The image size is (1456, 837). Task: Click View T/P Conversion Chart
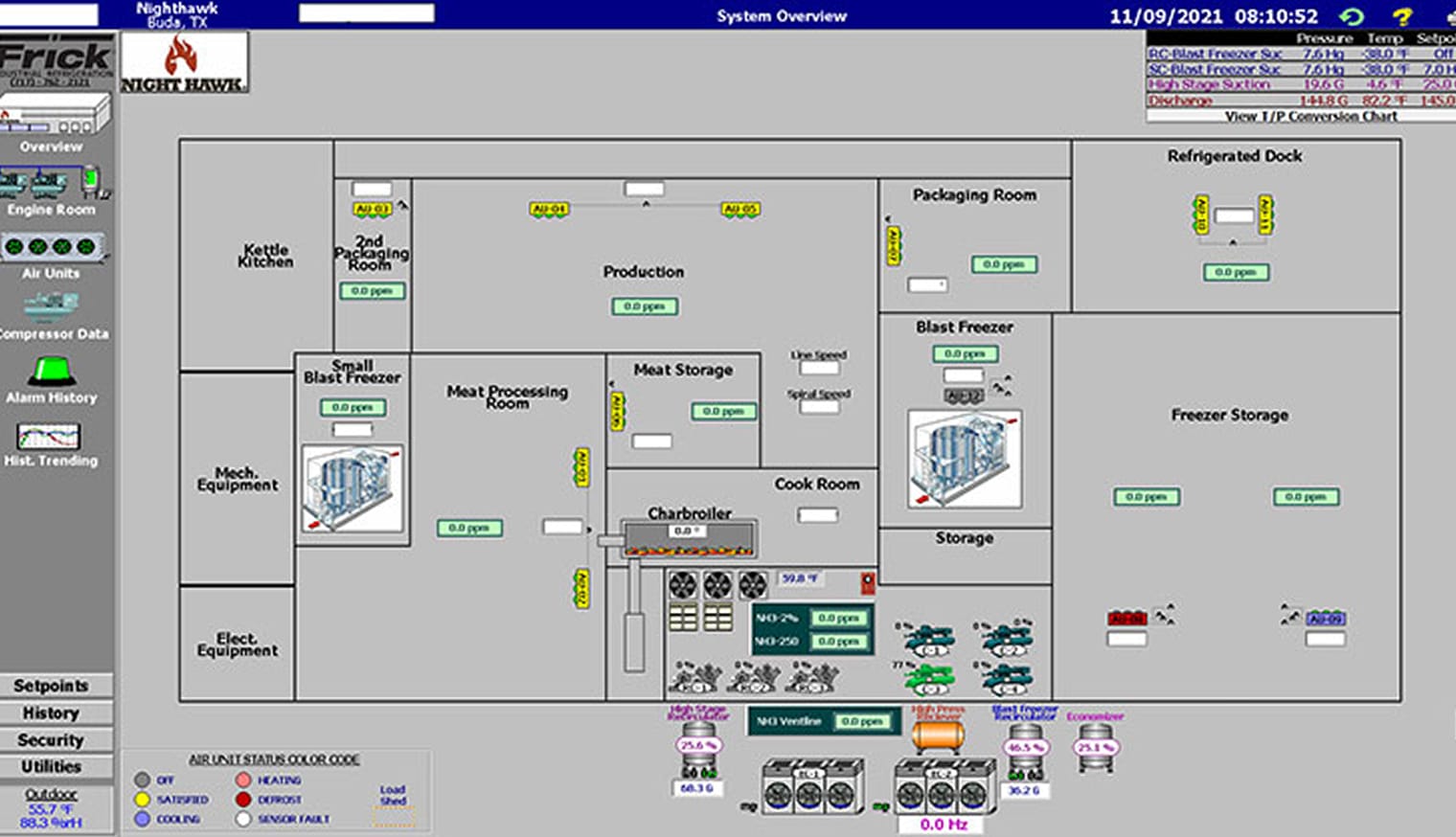pyautogui.click(x=1309, y=116)
